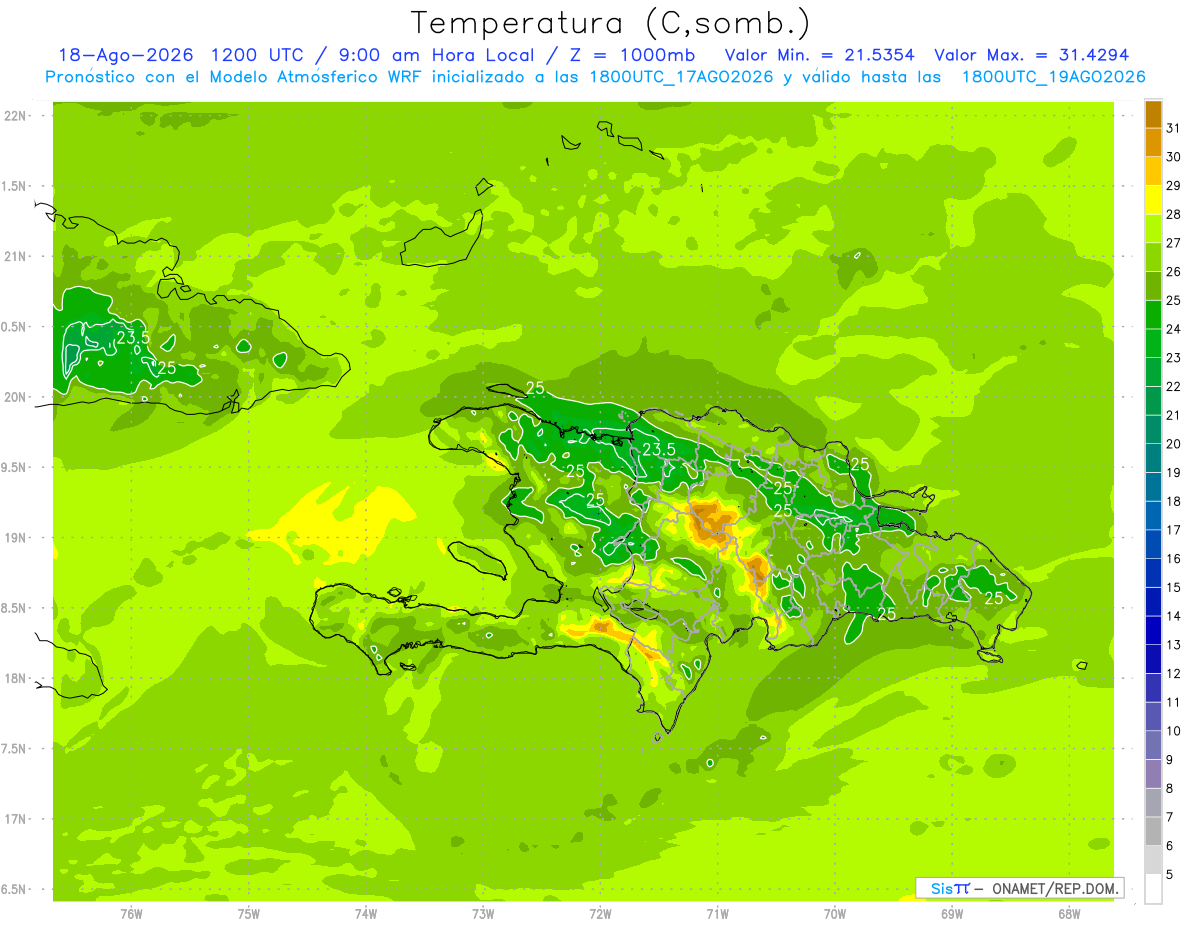Click the "70W" longitude axis label
Image resolution: width=1200 pixels, height=927 pixels.
[835, 914]
